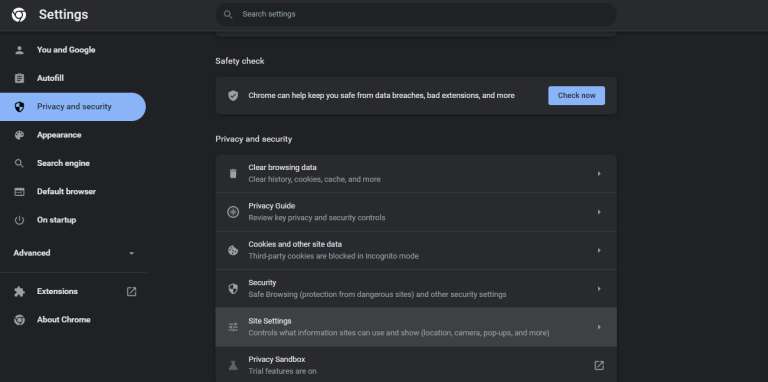The width and height of the screenshot is (768, 382).
Task: Click the shield icon for Privacy and security
Action: point(19,107)
